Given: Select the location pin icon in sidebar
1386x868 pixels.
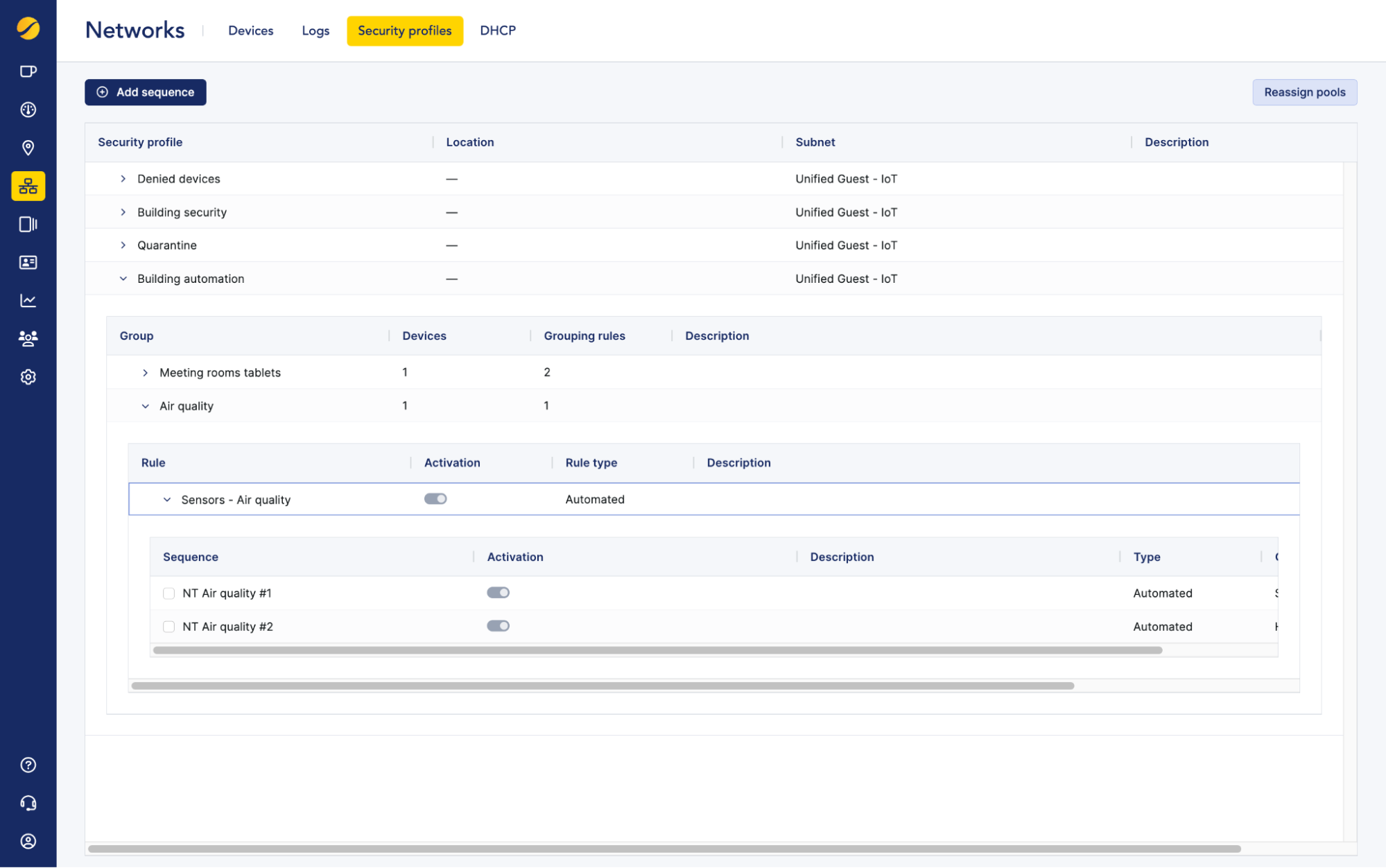Looking at the screenshot, I should [x=28, y=148].
